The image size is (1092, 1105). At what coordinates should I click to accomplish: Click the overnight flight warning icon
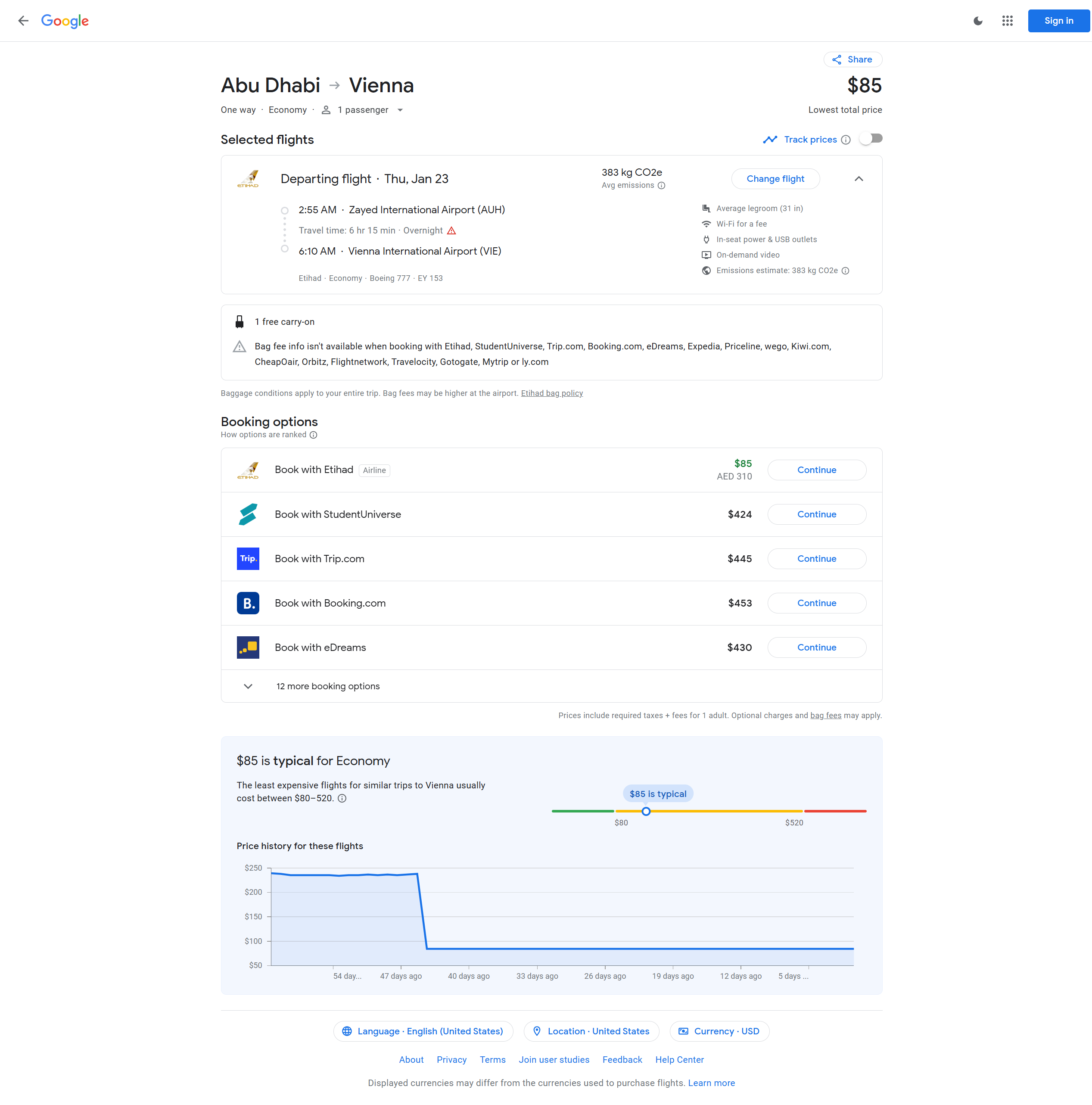tap(451, 230)
